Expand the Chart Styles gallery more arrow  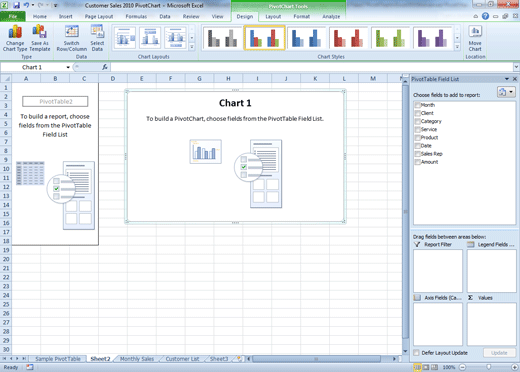(x=457, y=47)
